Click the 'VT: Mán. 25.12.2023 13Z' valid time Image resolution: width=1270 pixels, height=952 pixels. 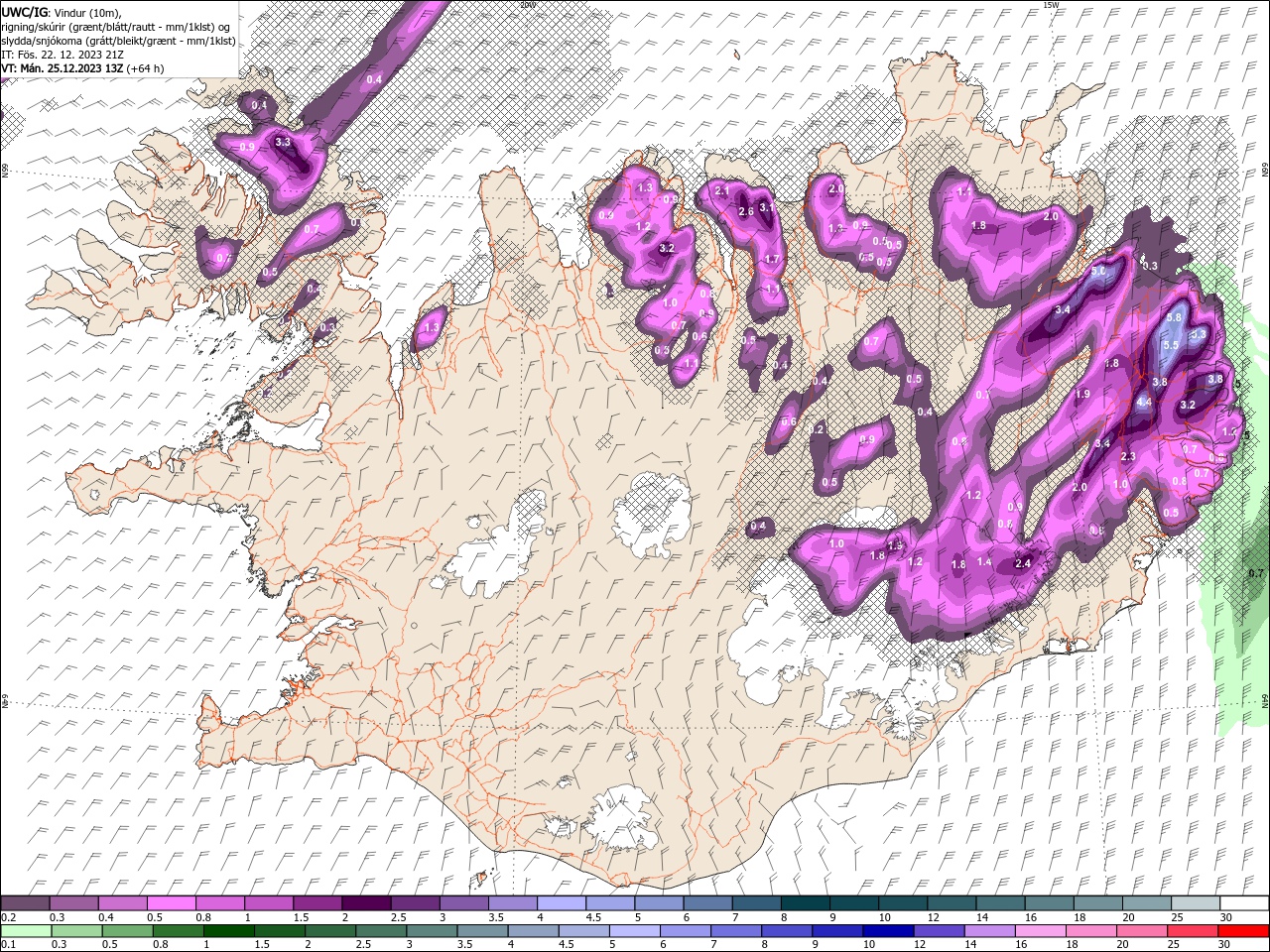click(63, 68)
